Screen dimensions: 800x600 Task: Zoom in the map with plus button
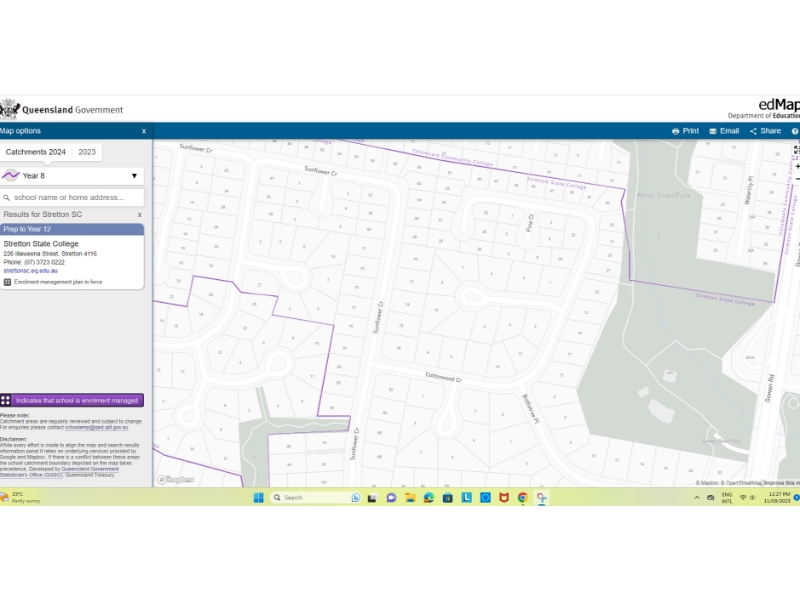pyautogui.click(x=797, y=167)
